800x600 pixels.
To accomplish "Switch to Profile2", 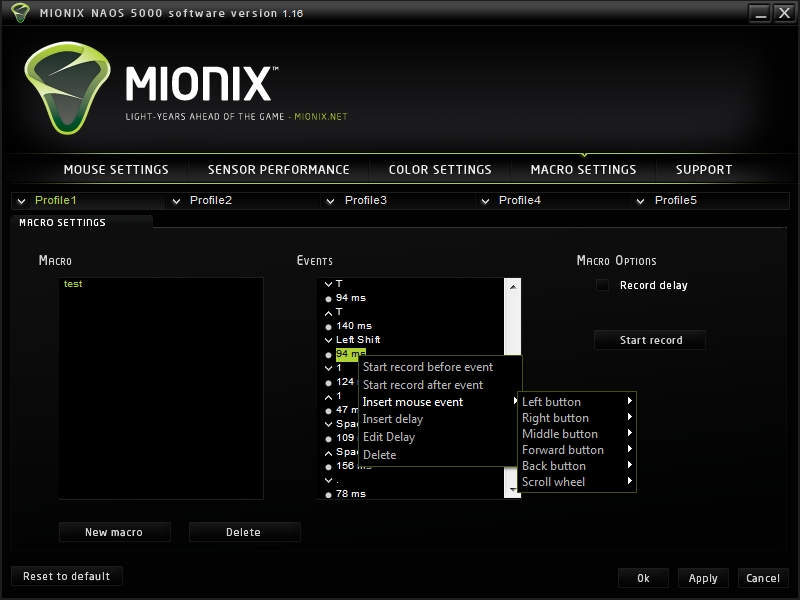I will pyautogui.click(x=211, y=200).
